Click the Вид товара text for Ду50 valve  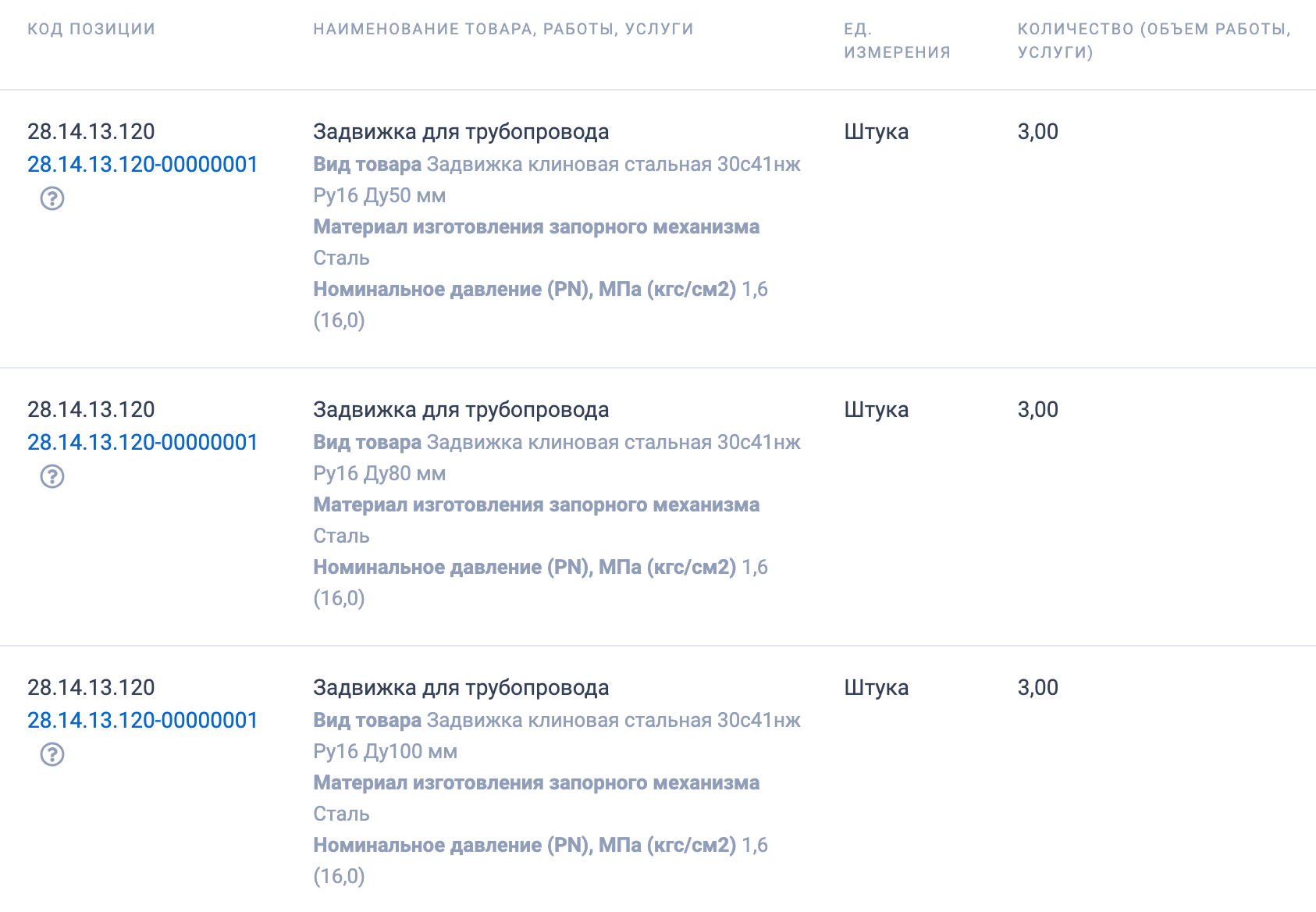(x=365, y=165)
